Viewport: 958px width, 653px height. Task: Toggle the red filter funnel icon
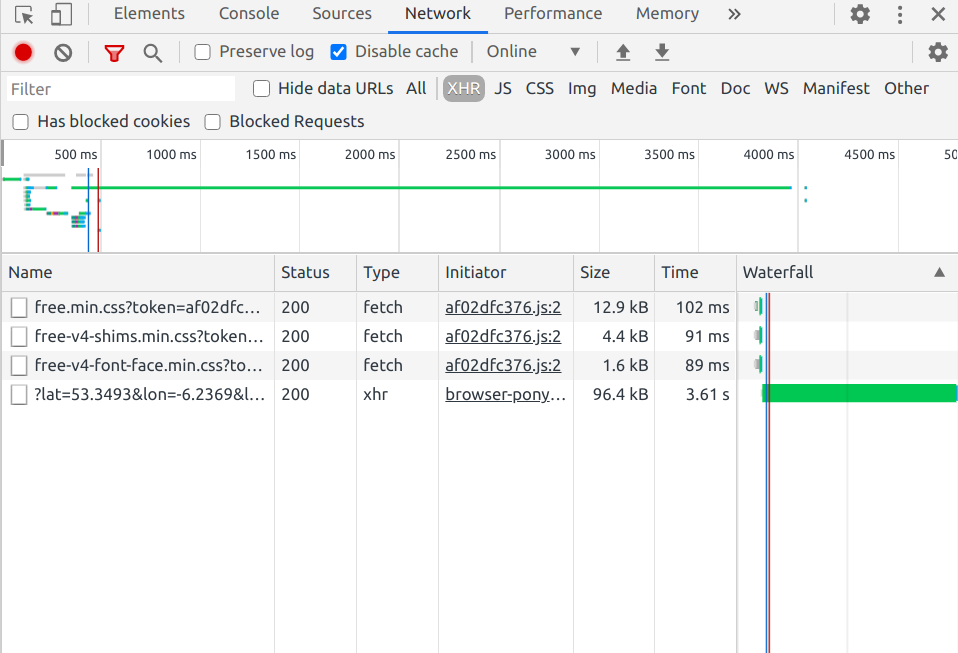click(x=115, y=53)
